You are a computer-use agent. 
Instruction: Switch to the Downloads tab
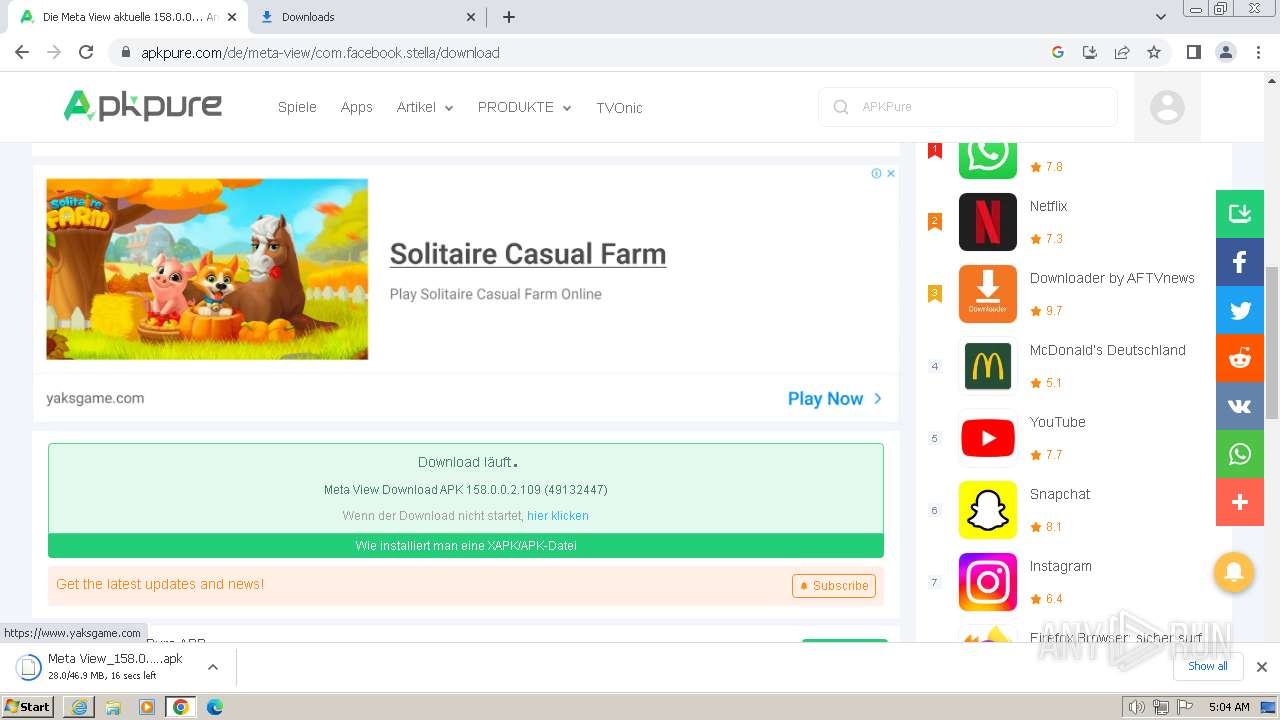pos(367,17)
